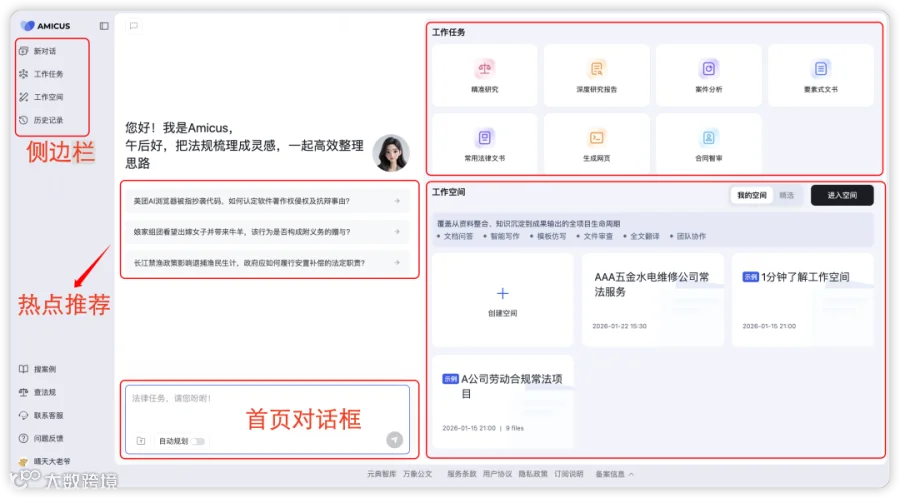Click the Amicus assistant avatar
Image resolution: width=900 pixels, height=498 pixels.
pos(391,153)
